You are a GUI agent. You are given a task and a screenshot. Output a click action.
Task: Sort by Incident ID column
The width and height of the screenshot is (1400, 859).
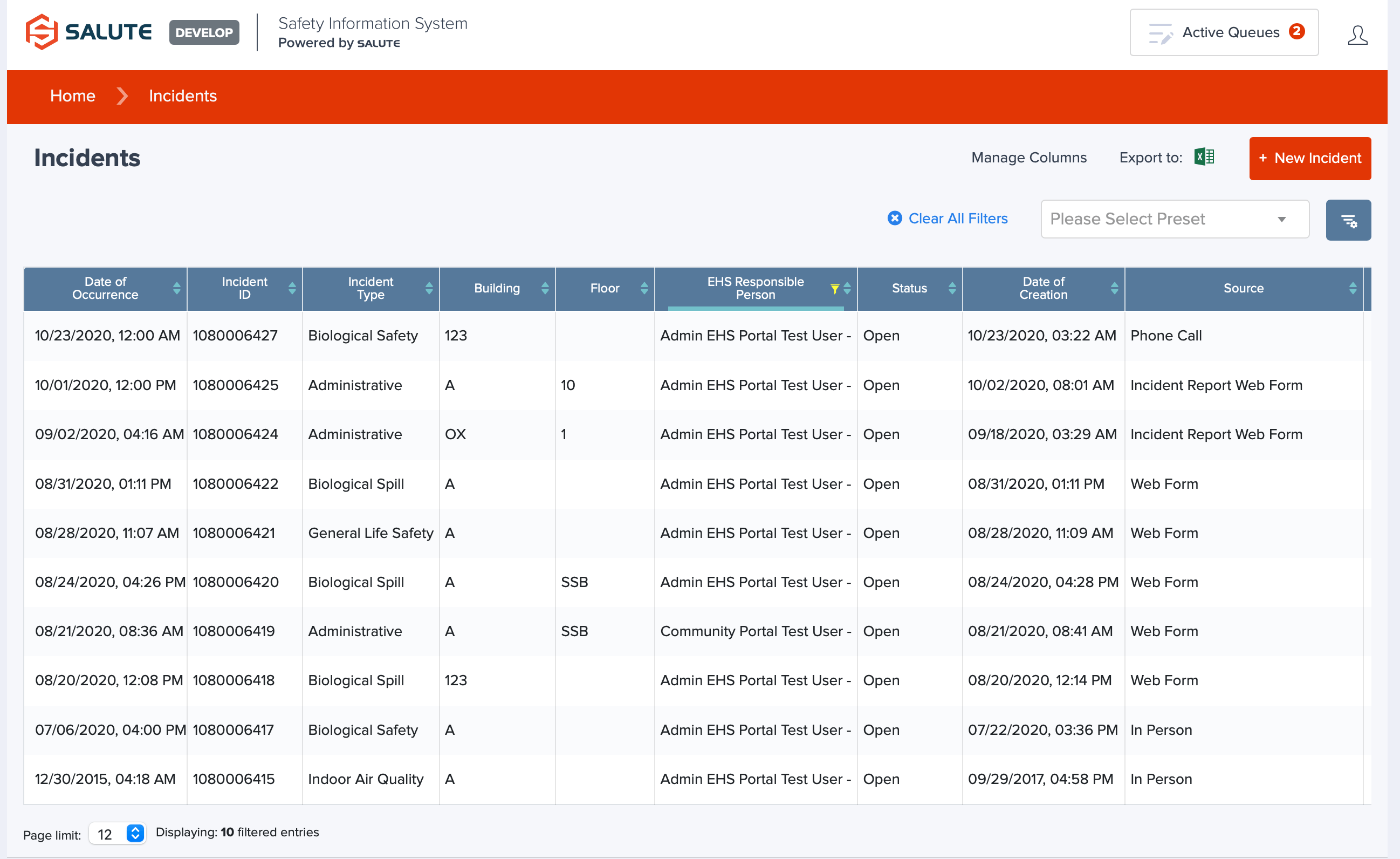pos(292,288)
